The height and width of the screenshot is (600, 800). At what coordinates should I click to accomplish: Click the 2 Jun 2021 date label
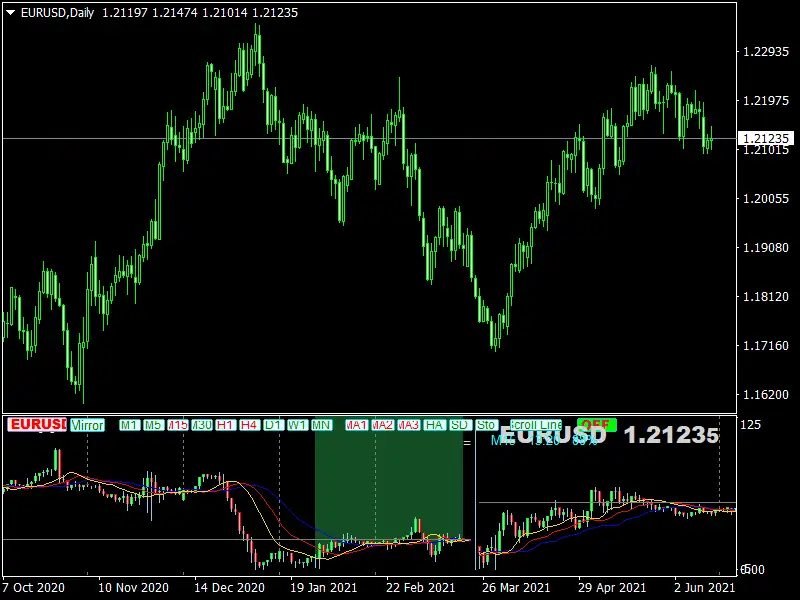tap(704, 588)
